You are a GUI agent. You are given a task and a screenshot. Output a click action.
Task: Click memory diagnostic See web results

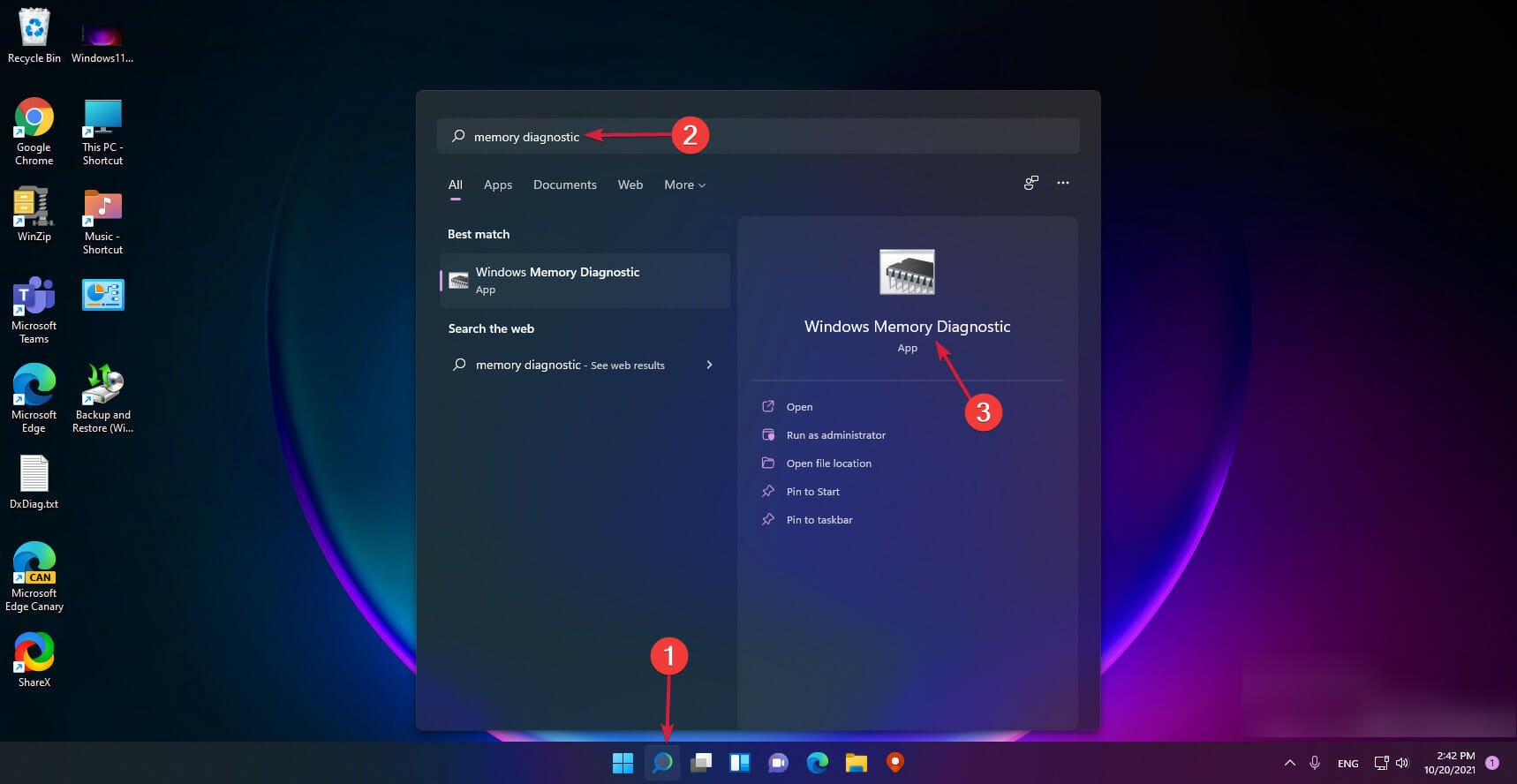(585, 365)
